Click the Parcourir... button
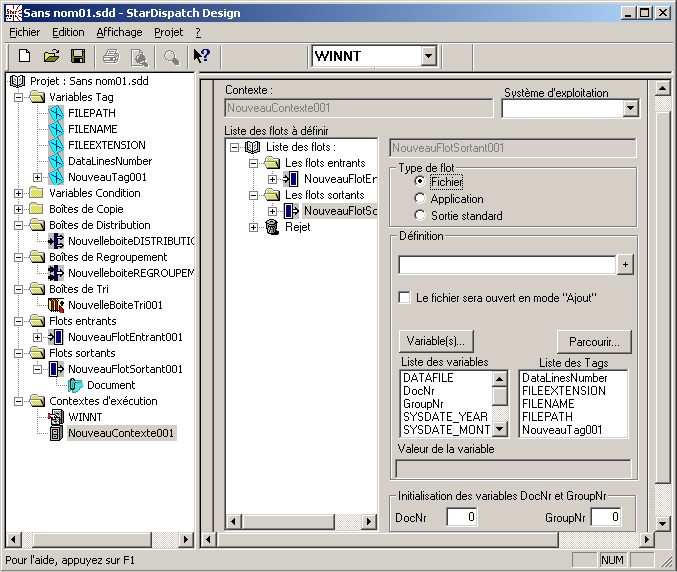The height and width of the screenshot is (572, 677). pos(594,341)
